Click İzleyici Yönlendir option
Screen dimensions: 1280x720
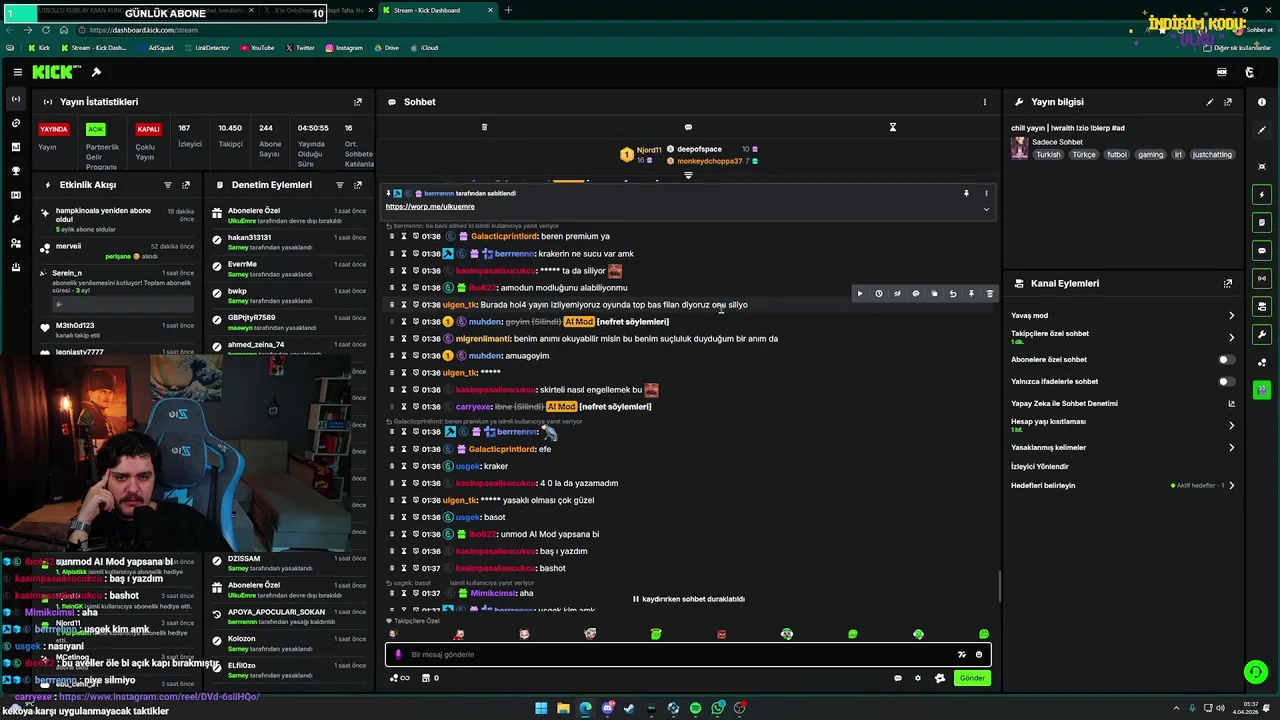click(1040, 466)
